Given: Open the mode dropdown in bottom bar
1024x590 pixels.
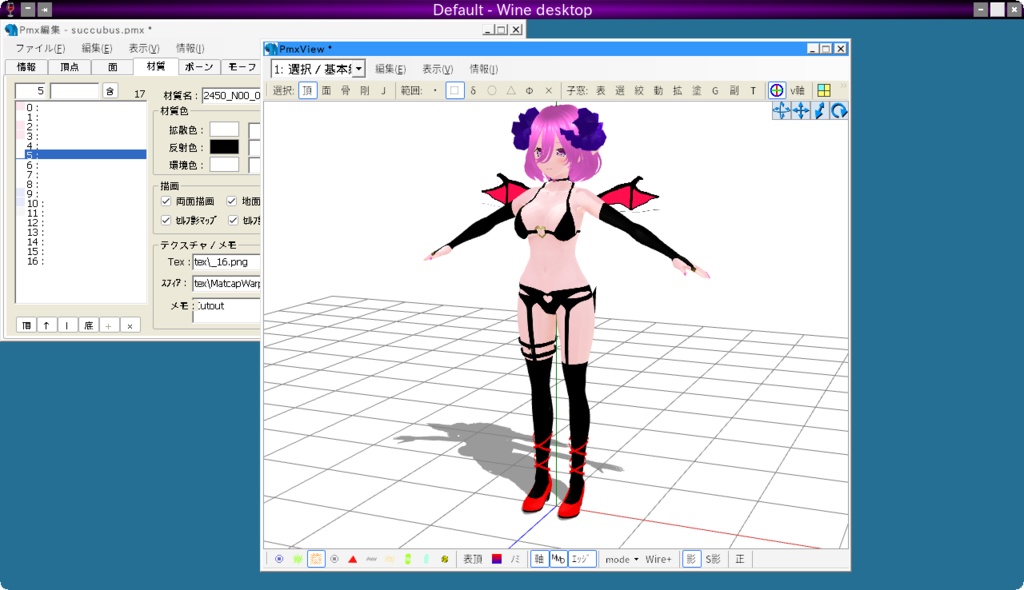Looking at the screenshot, I should pos(617,559).
